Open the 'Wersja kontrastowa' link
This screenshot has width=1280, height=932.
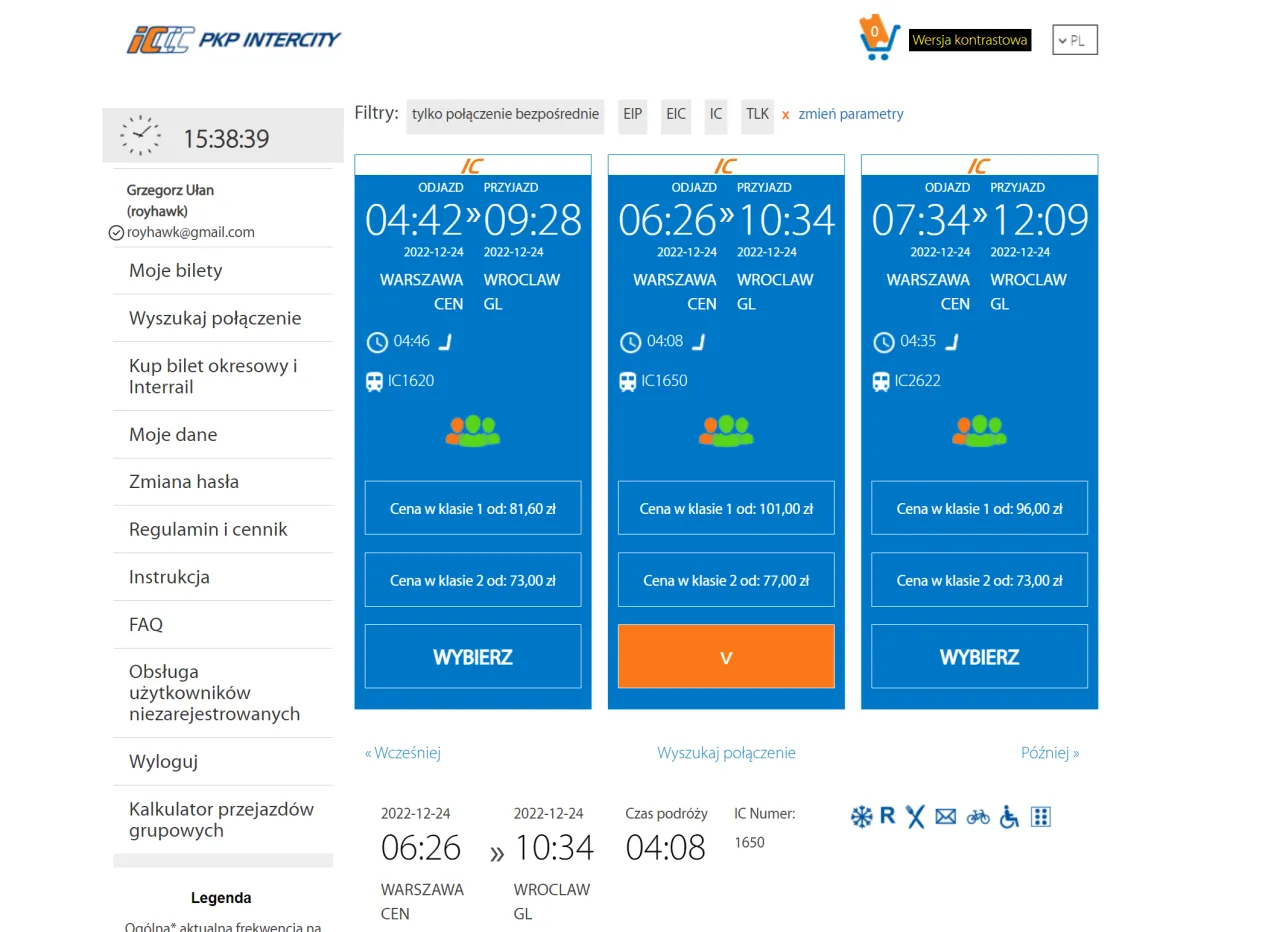[x=969, y=40]
